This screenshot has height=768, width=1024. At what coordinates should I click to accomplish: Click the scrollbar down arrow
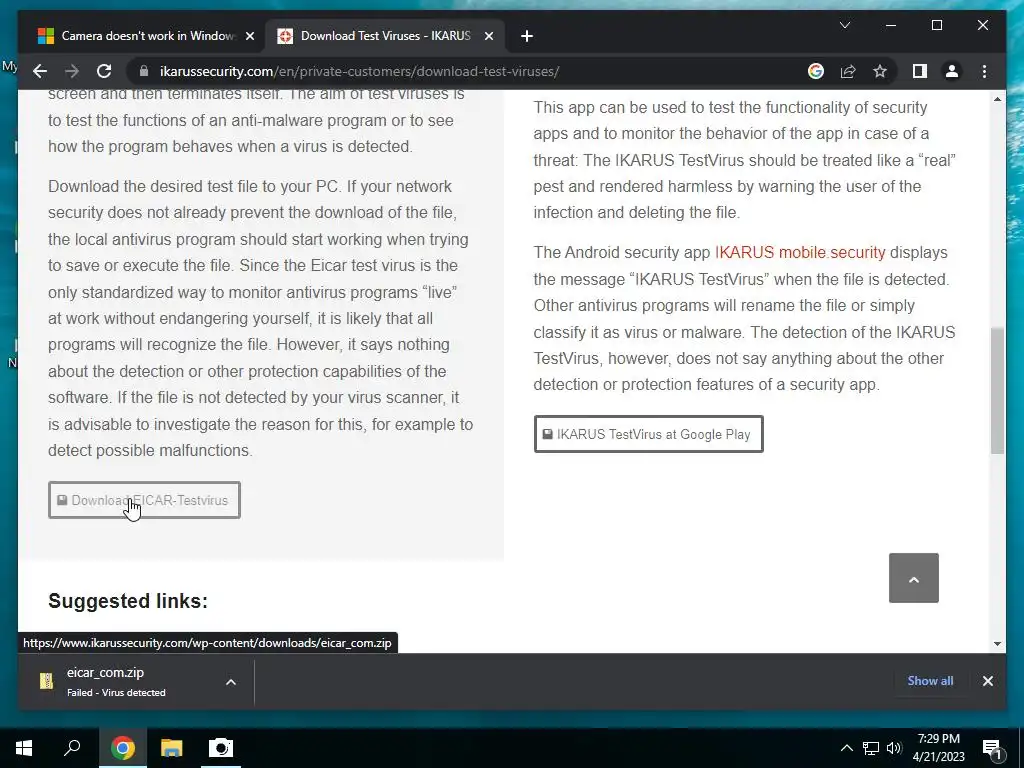997,643
